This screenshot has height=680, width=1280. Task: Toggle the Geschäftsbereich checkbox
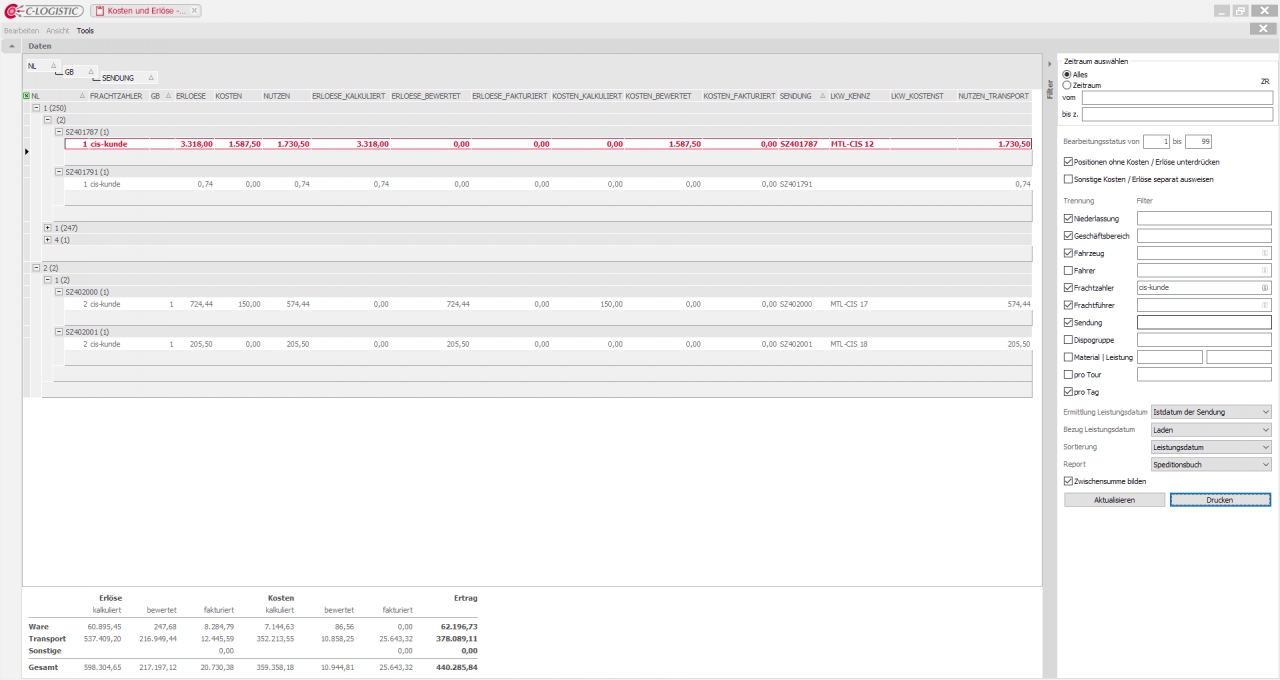tap(1068, 236)
